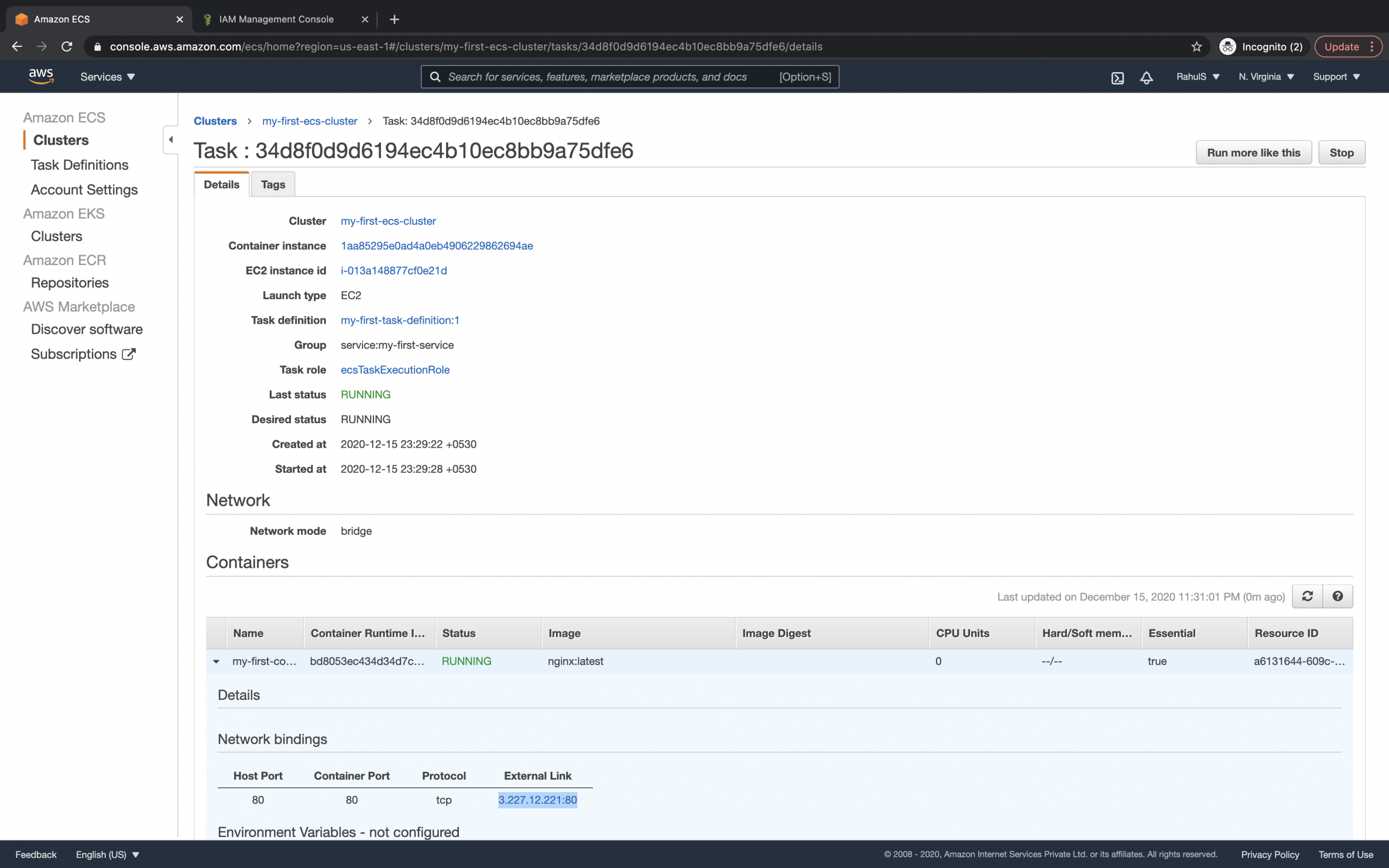Go back using the browser back arrow
This screenshot has width=1389, height=868.
click(17, 46)
